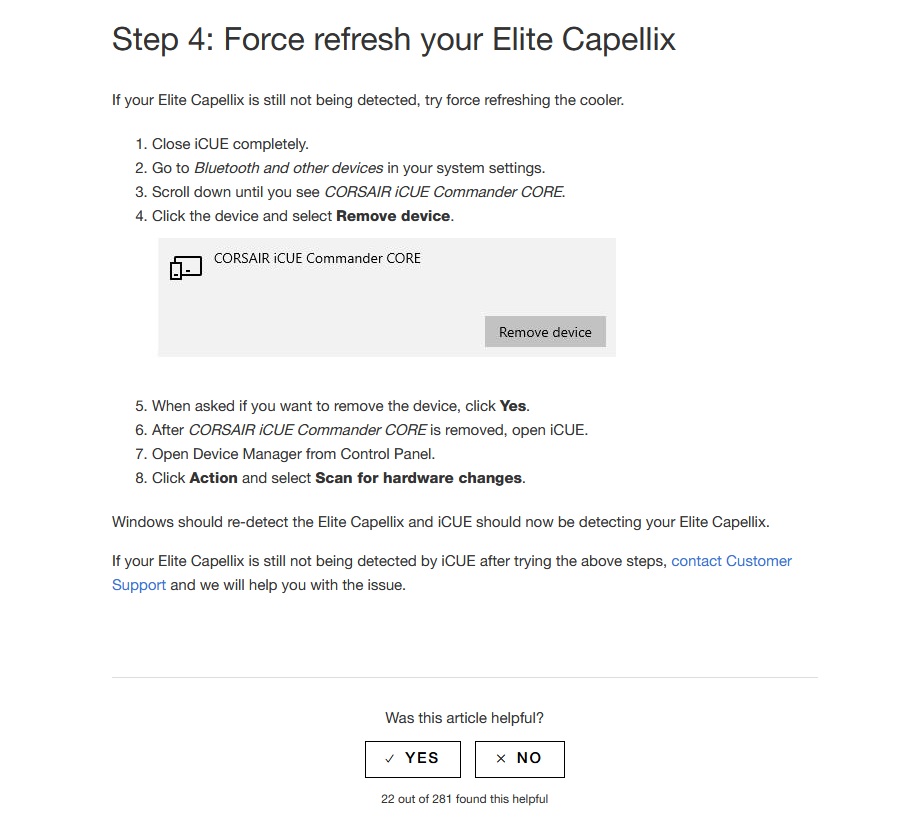This screenshot has height=820, width=903.
Task: Click the X icon inside NO button
Action: [x=501, y=758]
